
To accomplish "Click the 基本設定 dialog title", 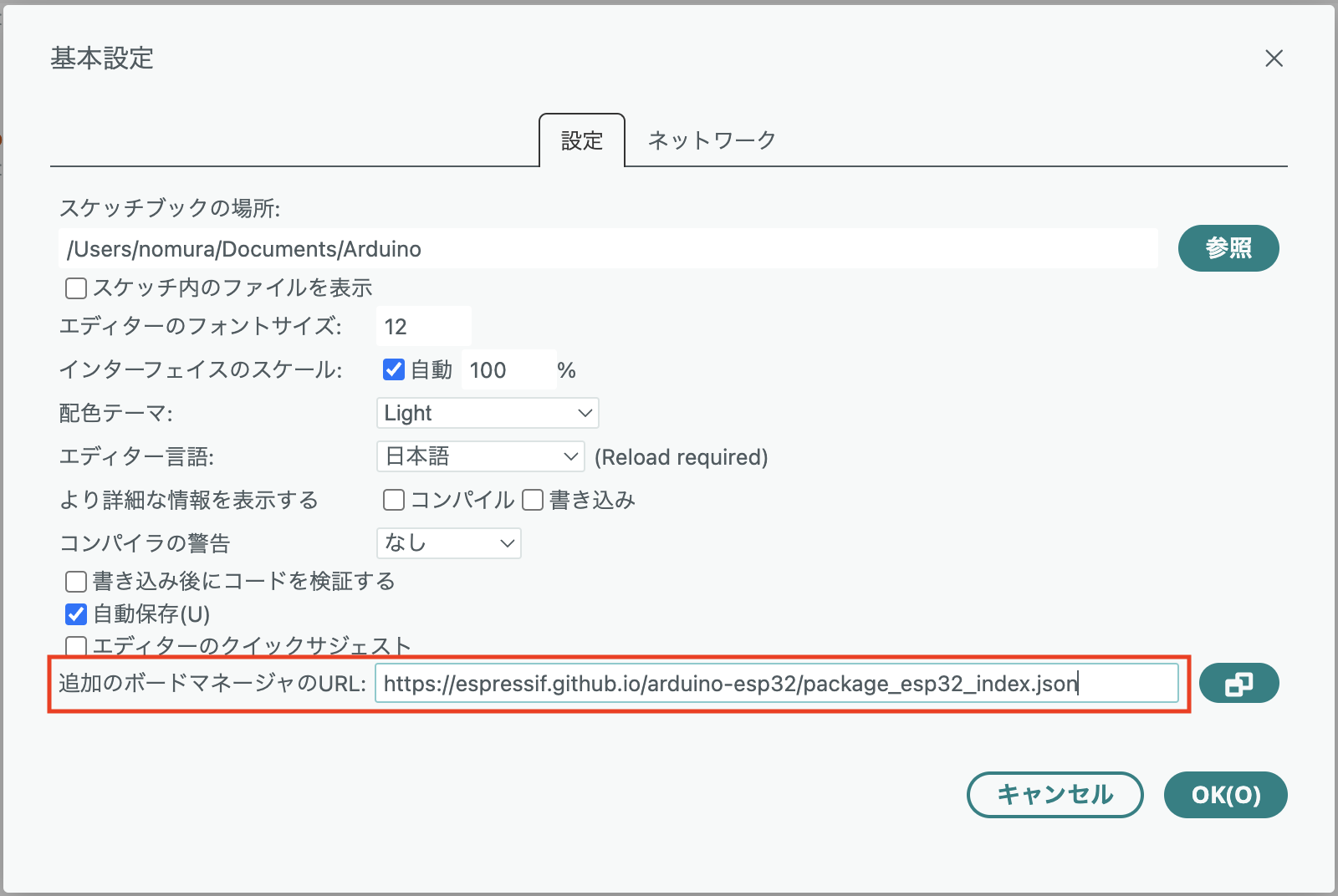I will [102, 59].
